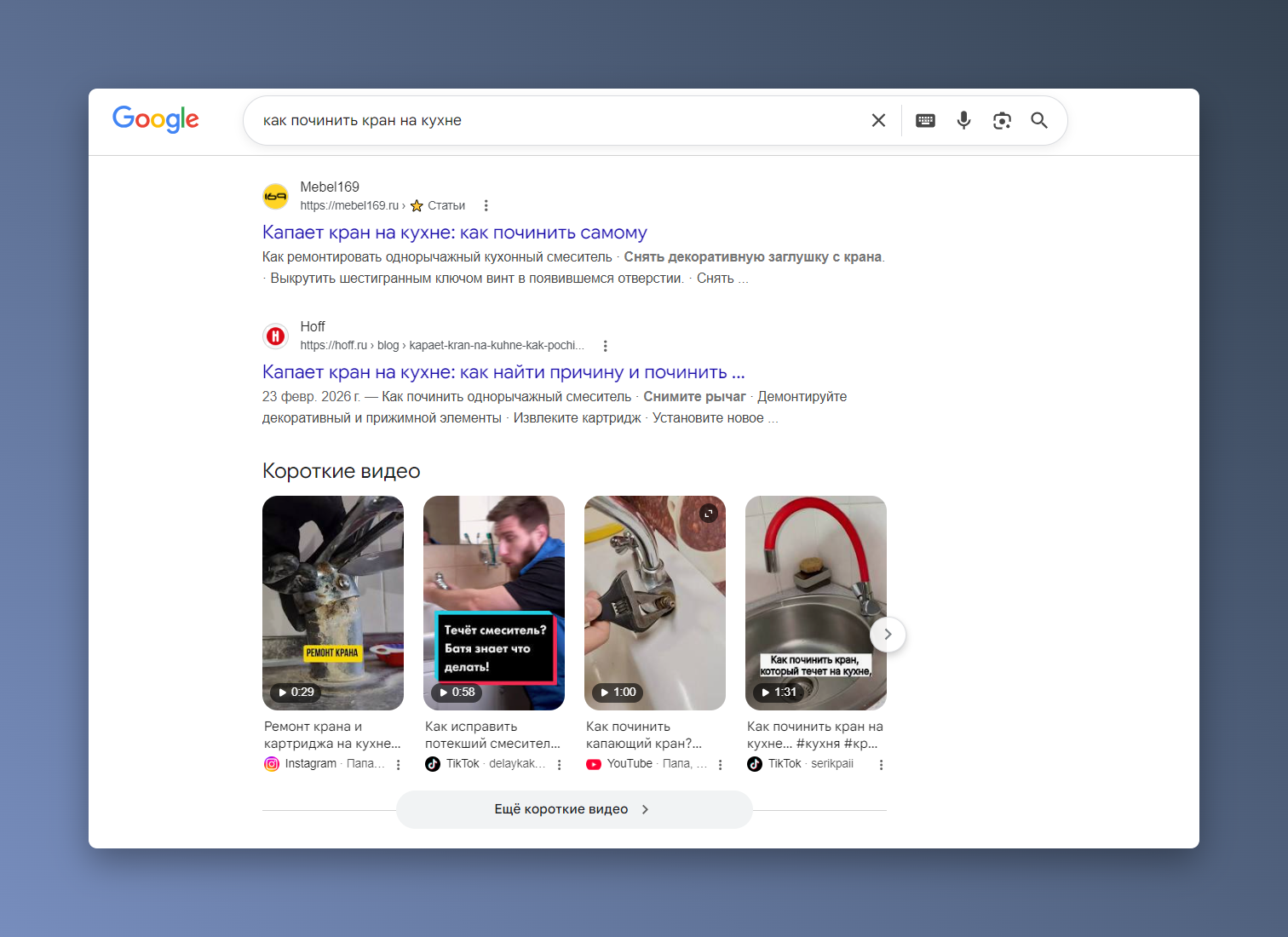The width and height of the screenshot is (1288, 937).
Task: Open the Google logo home link
Action: pos(156,120)
